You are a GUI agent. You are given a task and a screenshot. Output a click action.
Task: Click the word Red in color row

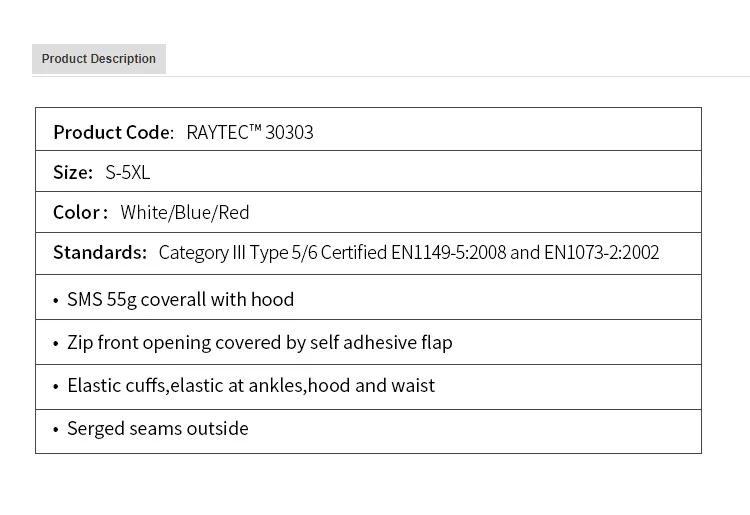coord(233,212)
